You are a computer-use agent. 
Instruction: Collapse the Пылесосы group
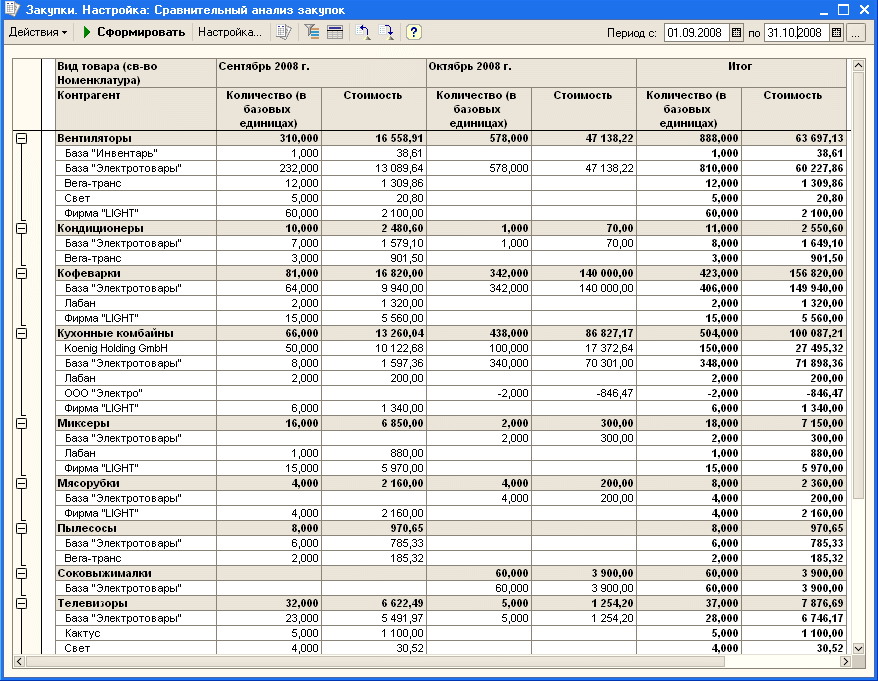(x=21, y=528)
